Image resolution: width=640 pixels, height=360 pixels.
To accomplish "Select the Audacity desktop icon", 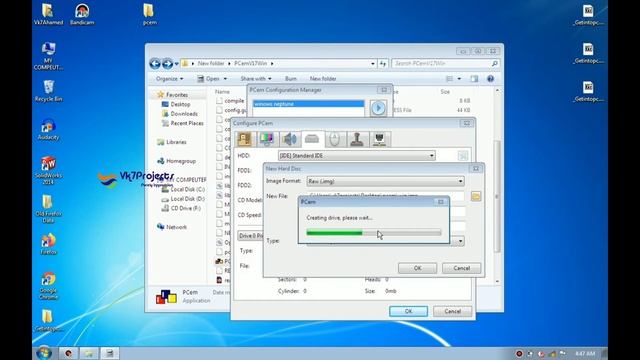I will point(48,129).
